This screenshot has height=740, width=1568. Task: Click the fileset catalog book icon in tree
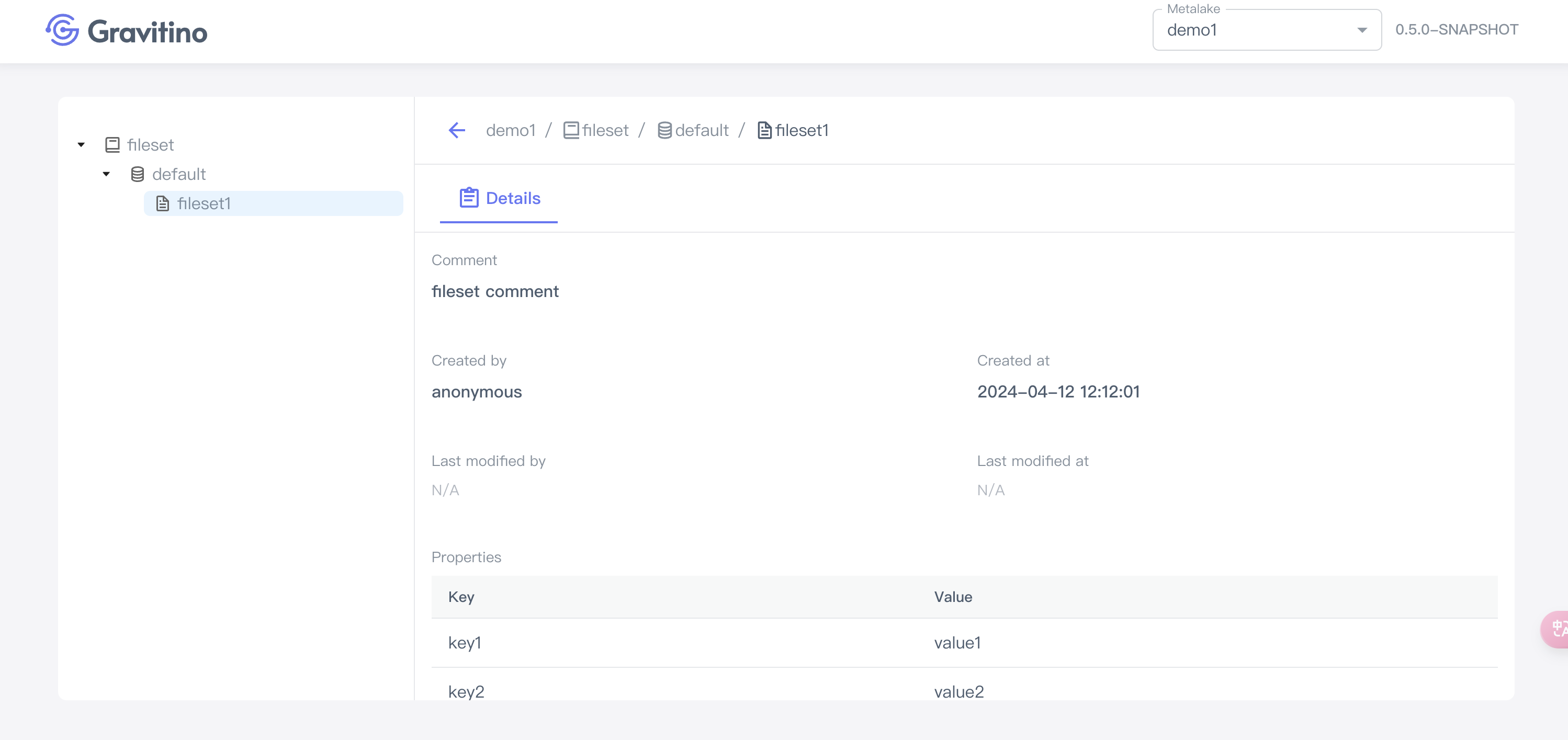112,145
